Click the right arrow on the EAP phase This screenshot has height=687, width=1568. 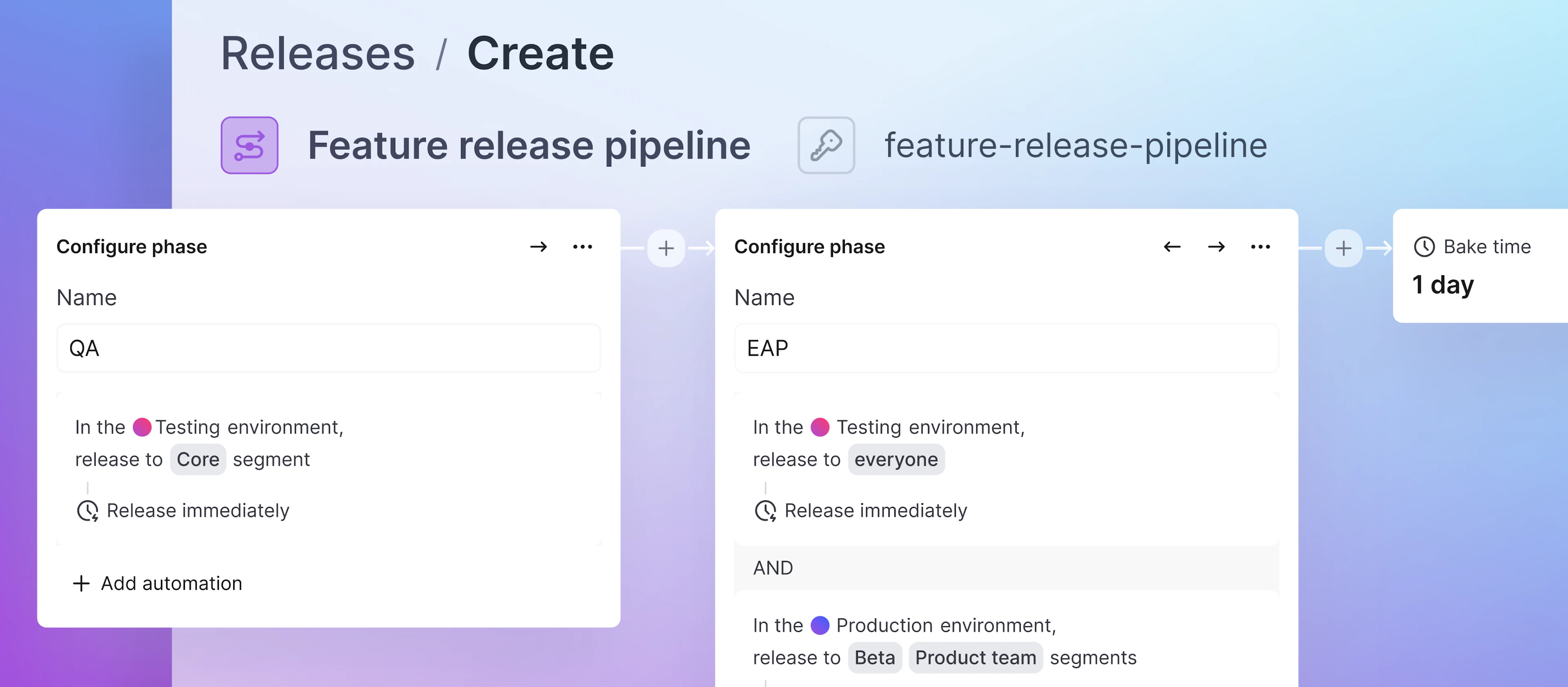click(1216, 247)
